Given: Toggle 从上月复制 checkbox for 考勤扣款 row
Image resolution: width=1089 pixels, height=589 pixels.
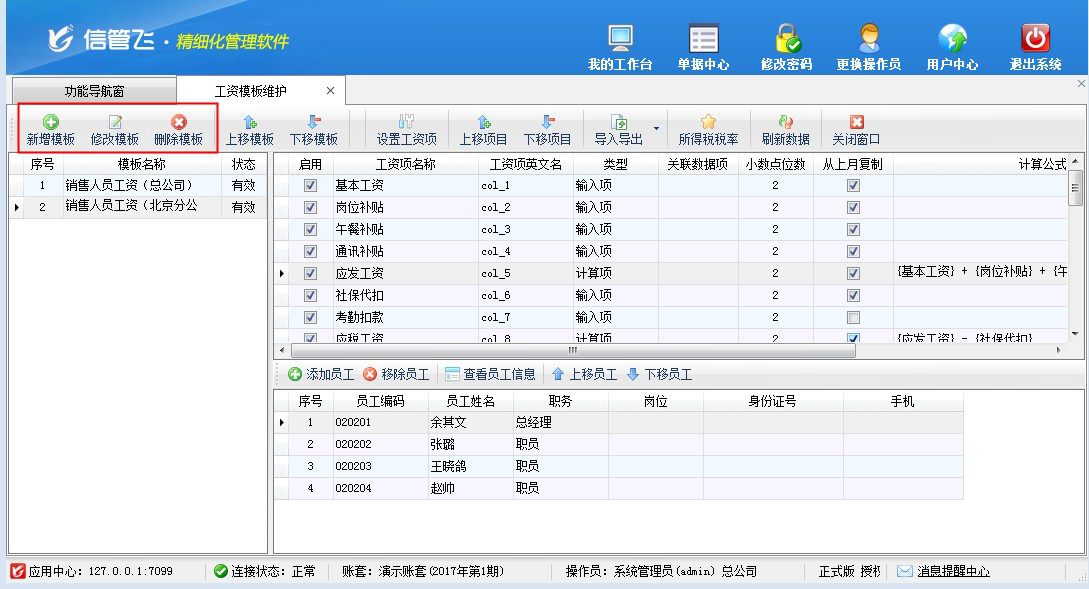Looking at the screenshot, I should pyautogui.click(x=853, y=317).
